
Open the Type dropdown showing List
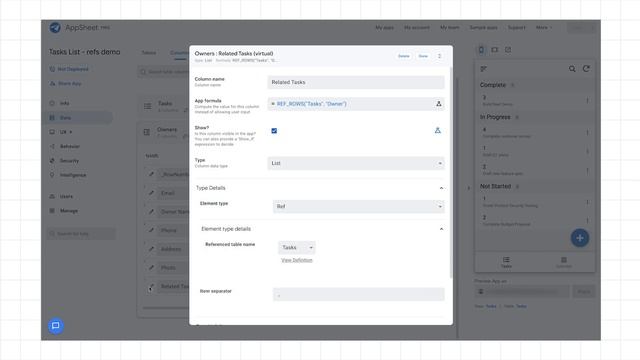point(356,163)
